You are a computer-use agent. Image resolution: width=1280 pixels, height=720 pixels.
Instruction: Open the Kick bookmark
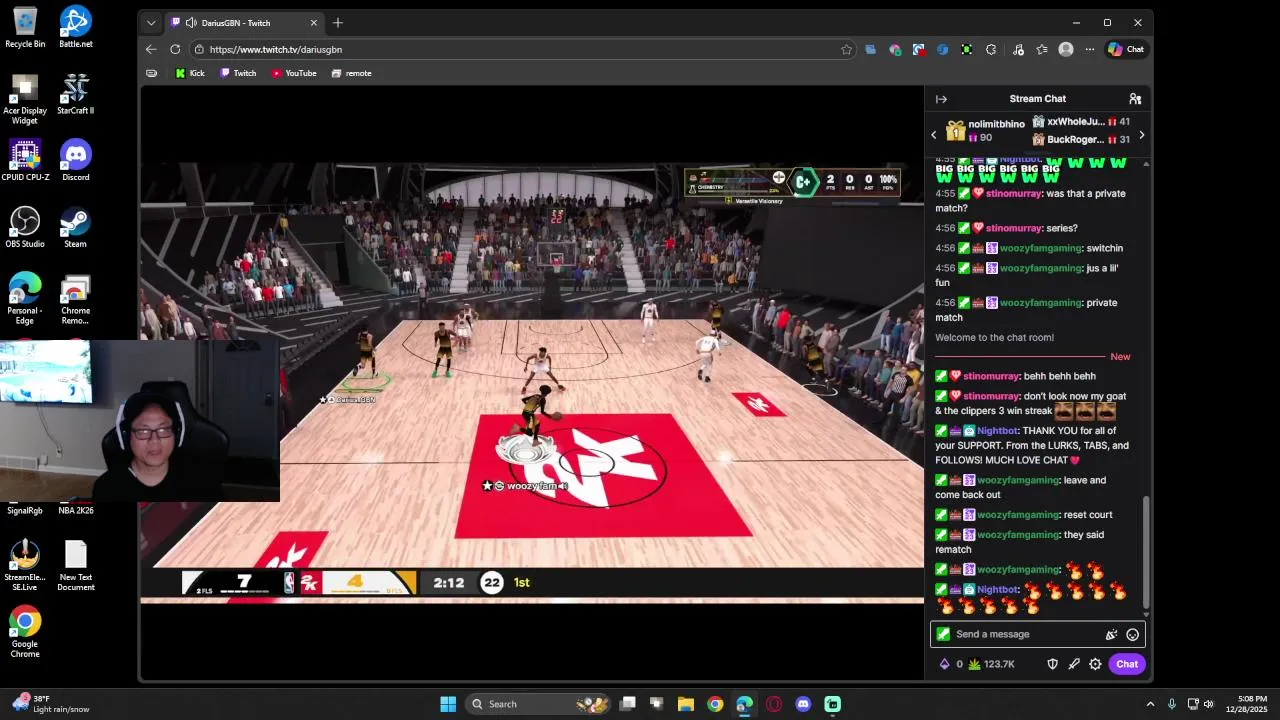click(x=190, y=73)
